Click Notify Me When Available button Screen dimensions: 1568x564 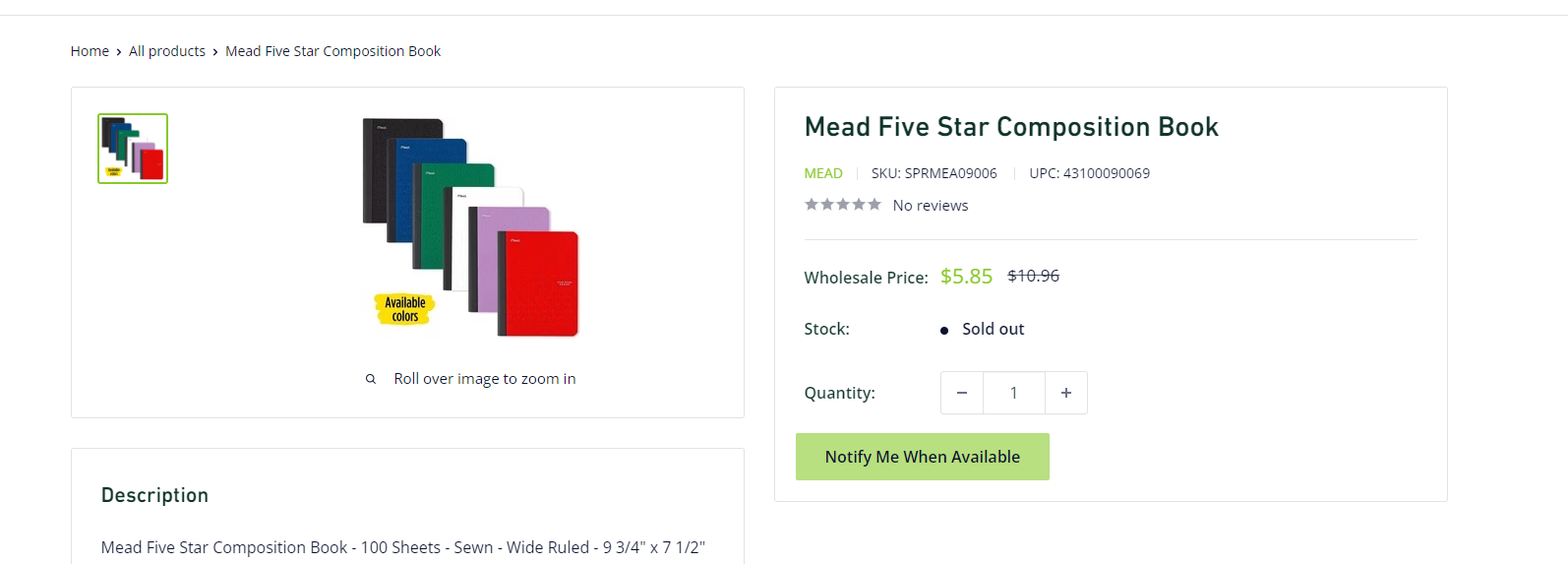923,457
